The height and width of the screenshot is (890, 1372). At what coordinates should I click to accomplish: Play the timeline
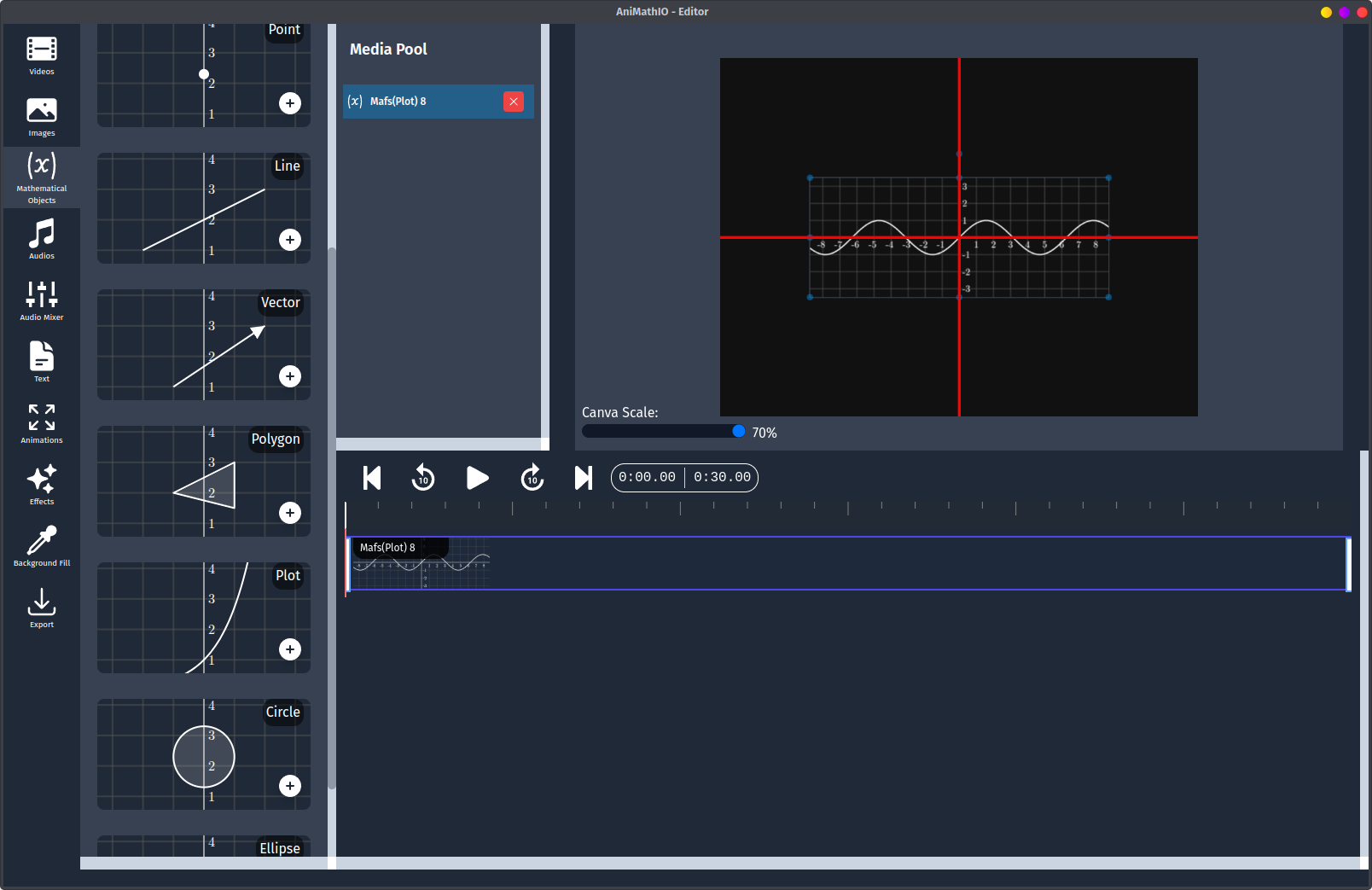[x=478, y=478]
